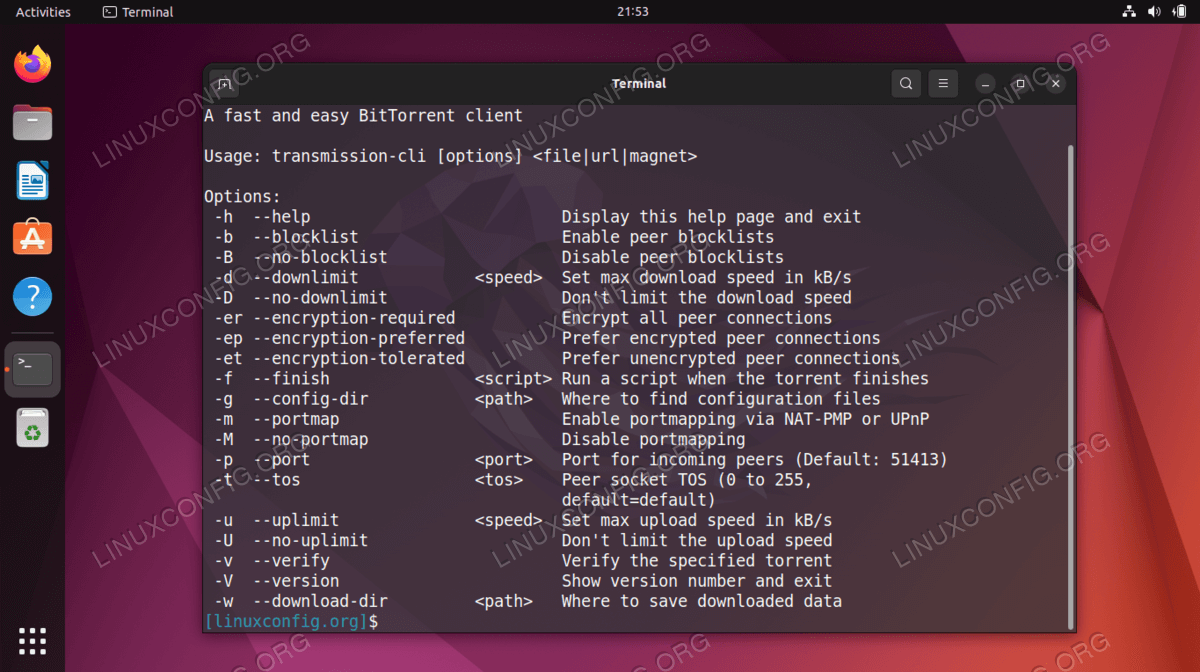Click the "--encryption-tolerated" option text
Image resolution: width=1200 pixels, height=672 pixels.
click(x=359, y=358)
